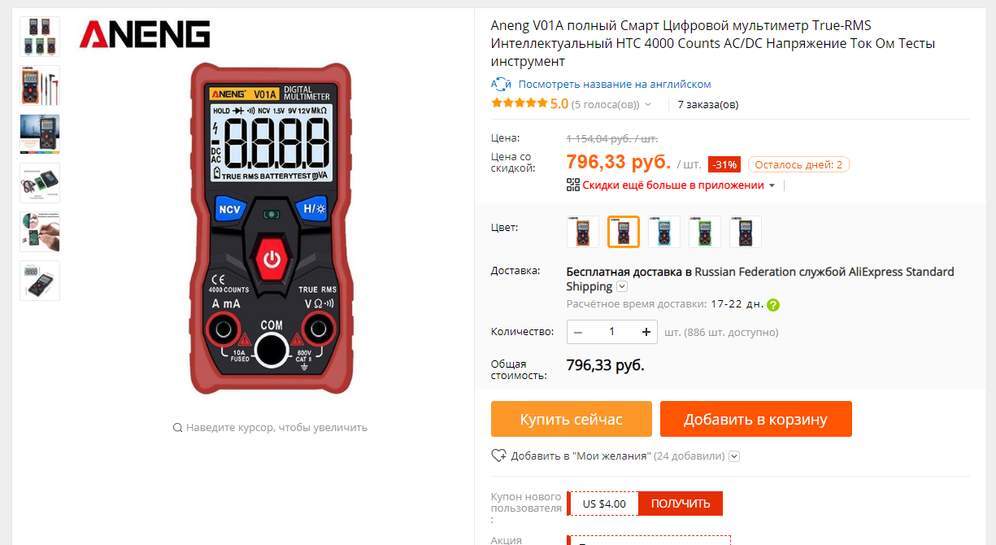Click the Добавить в корзину button

[755, 419]
